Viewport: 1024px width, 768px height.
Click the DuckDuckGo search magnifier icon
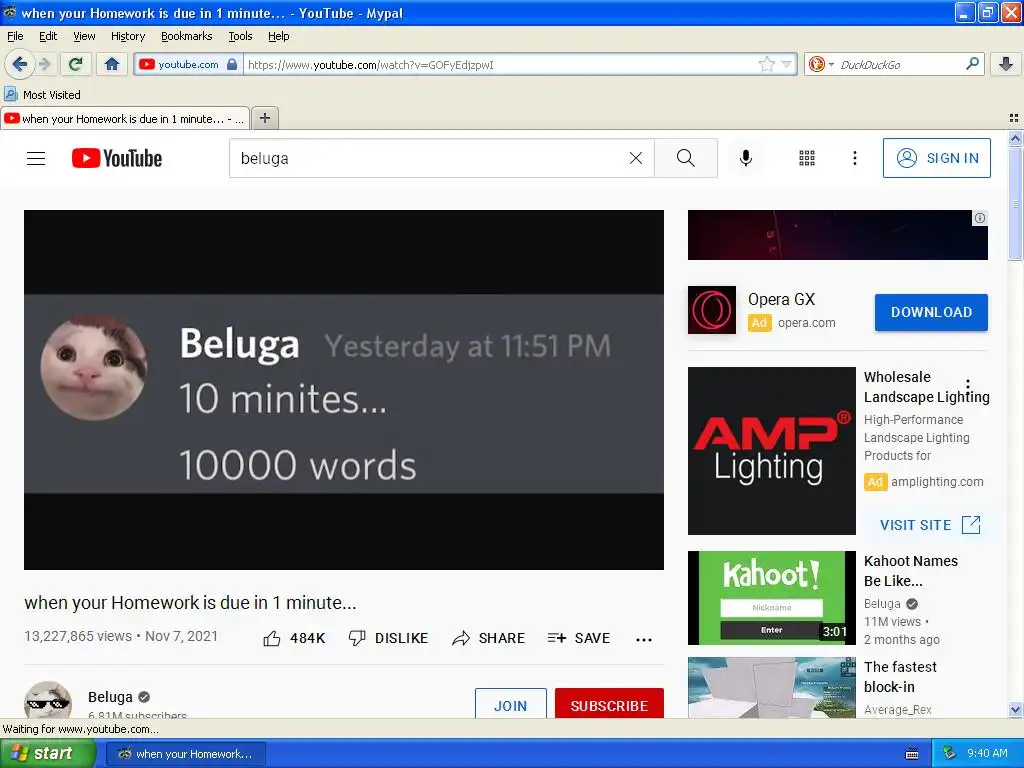coord(972,64)
